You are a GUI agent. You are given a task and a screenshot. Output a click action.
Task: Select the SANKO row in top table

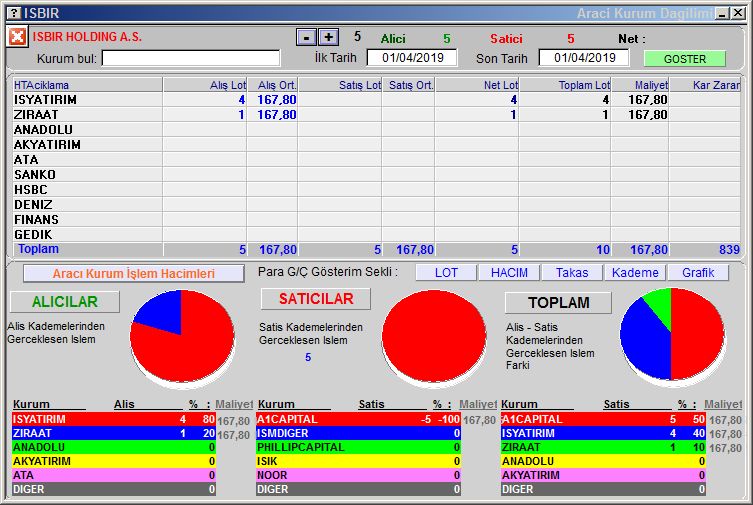376,174
